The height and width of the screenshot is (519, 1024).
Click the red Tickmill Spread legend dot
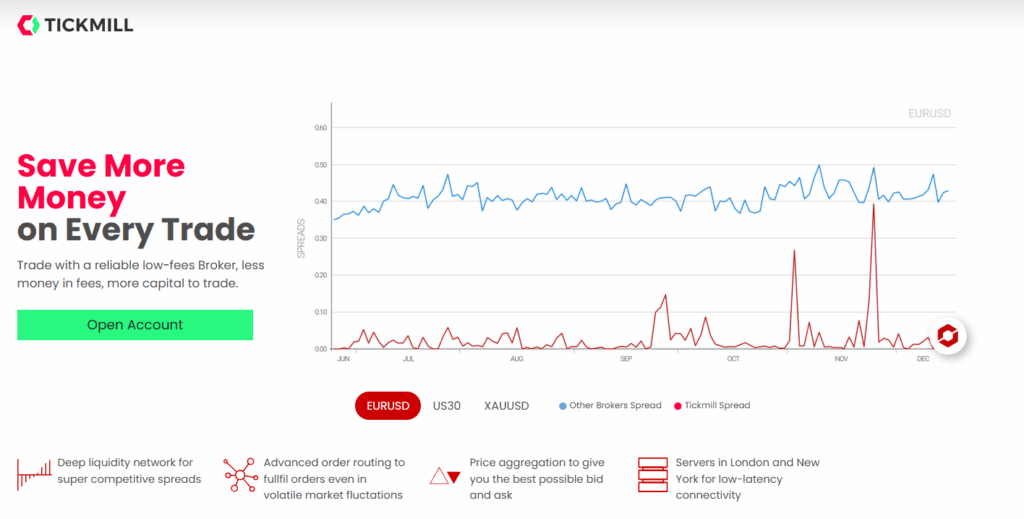(x=678, y=406)
